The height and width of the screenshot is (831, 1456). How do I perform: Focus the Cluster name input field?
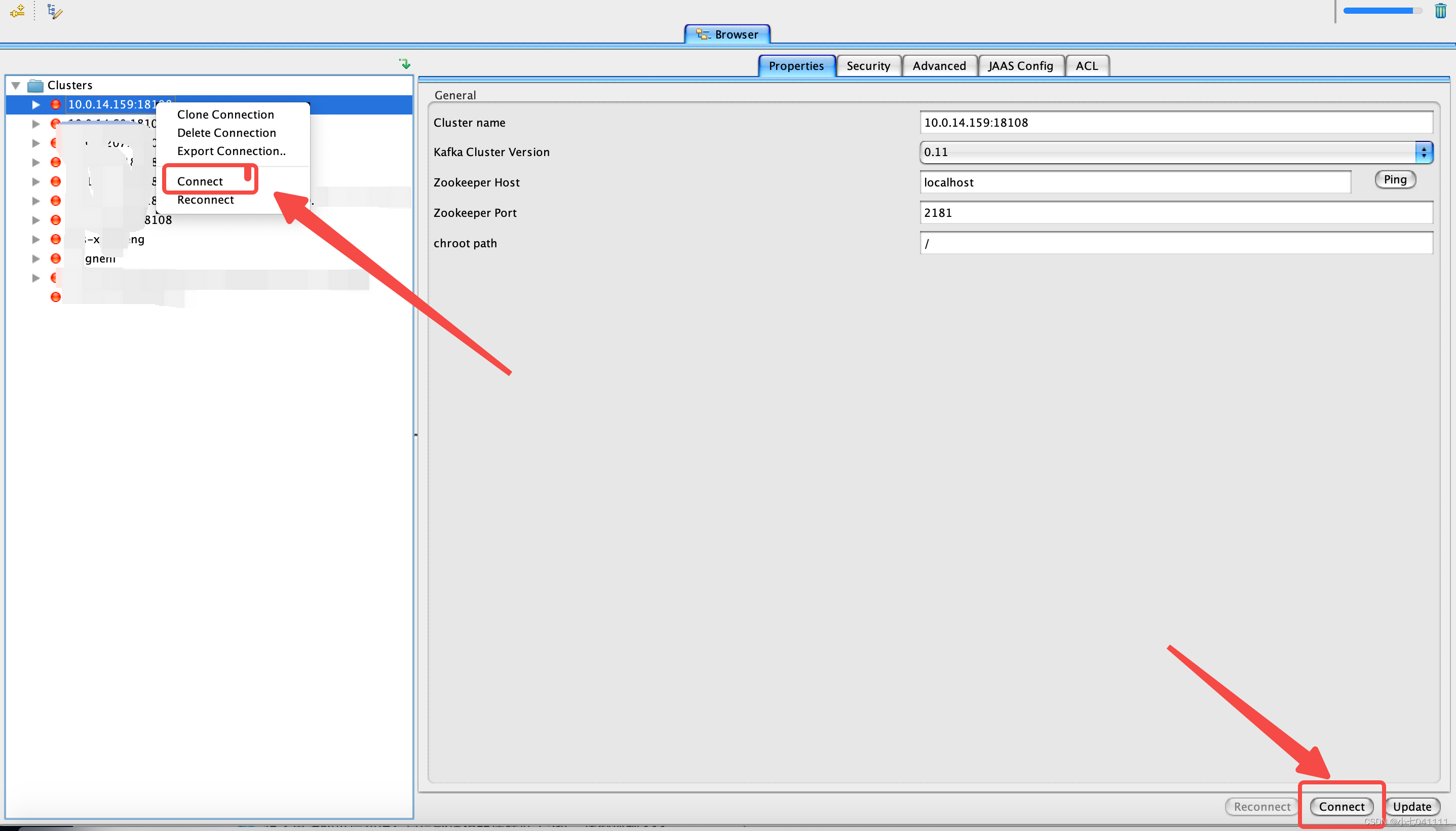pyautogui.click(x=1176, y=122)
